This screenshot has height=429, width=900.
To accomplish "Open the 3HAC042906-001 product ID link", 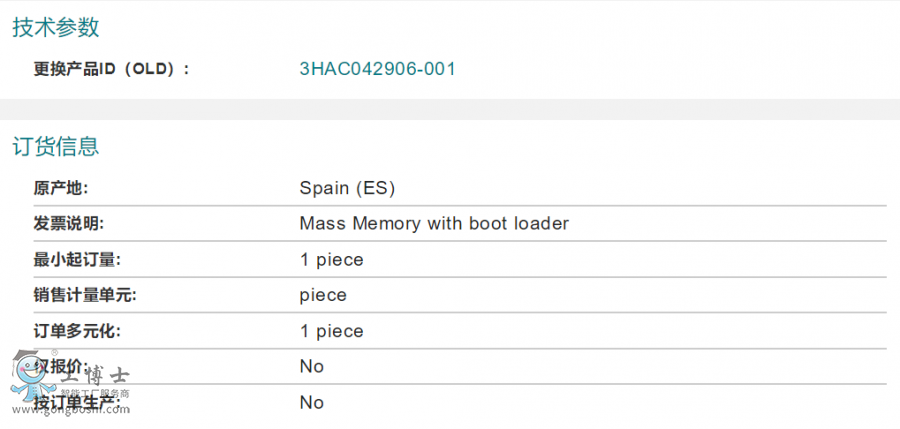I will click(377, 69).
